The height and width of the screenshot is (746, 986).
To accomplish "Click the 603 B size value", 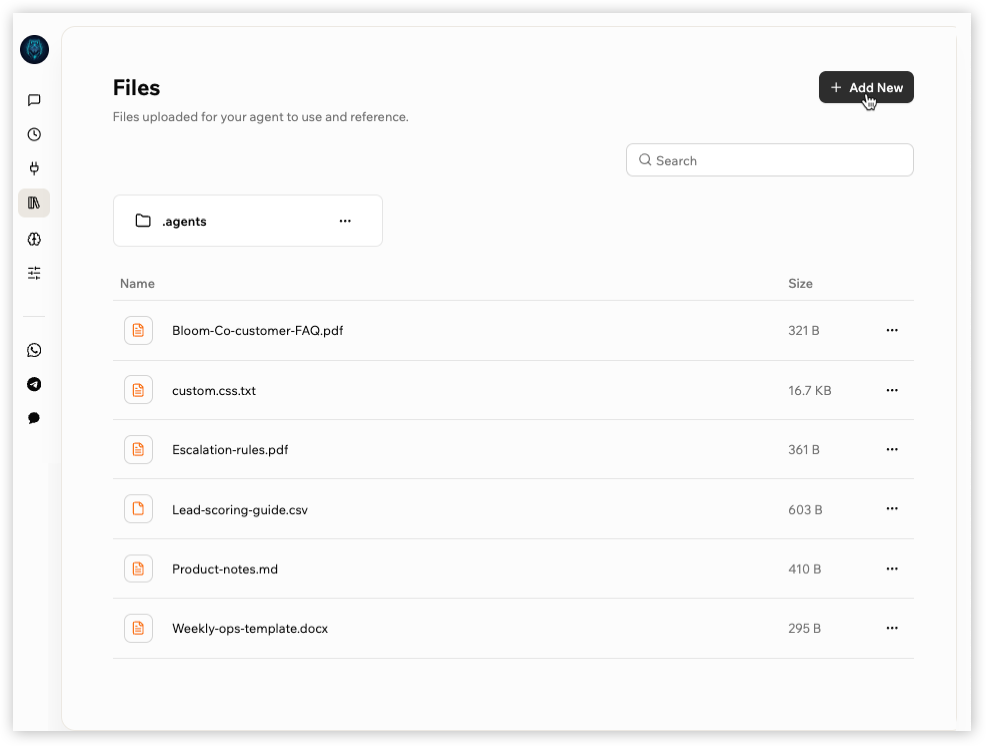I will (x=806, y=509).
